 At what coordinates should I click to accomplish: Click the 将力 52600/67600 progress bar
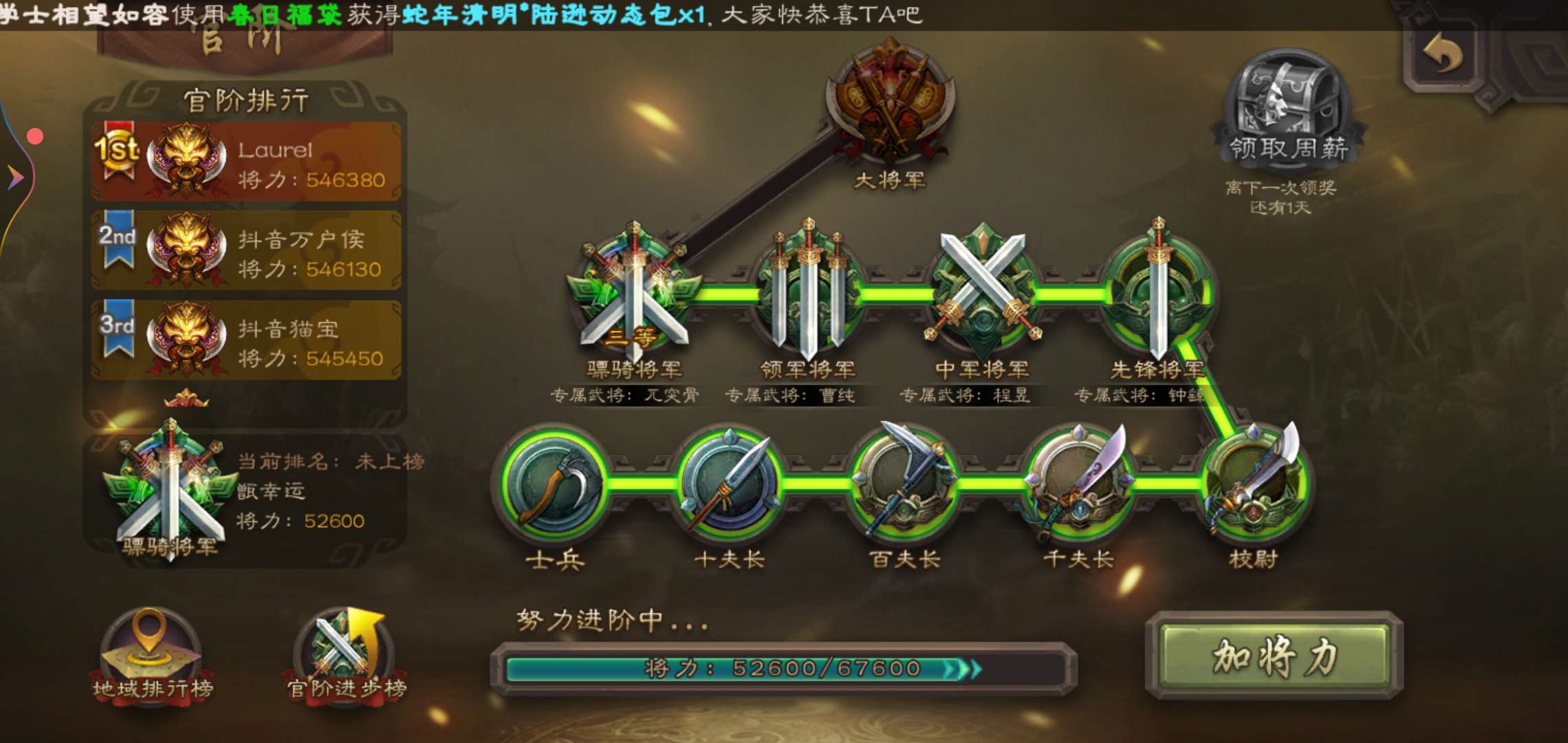click(784, 668)
